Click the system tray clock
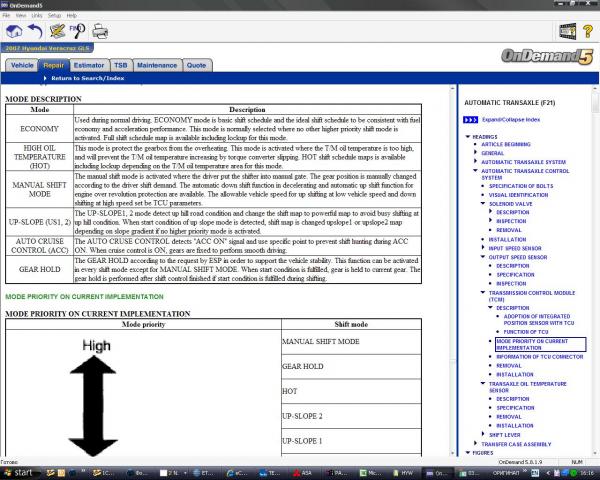 (x=585, y=473)
